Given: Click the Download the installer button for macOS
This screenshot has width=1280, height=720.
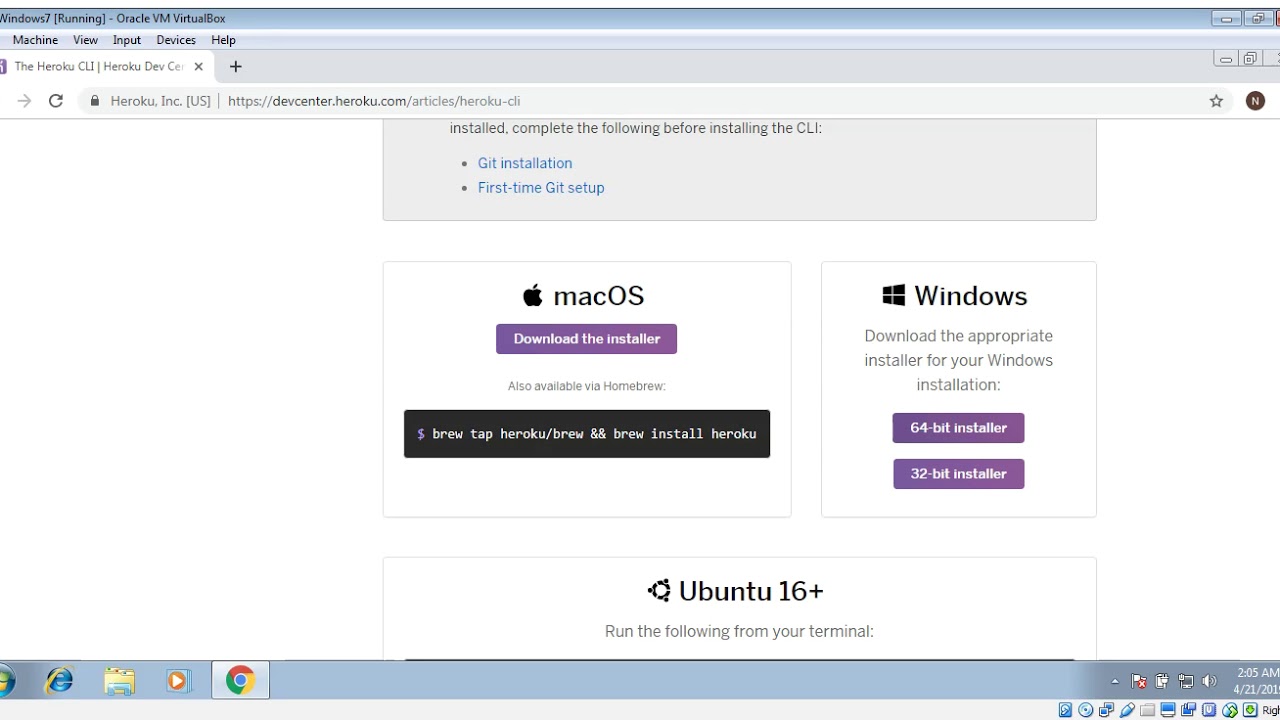Looking at the screenshot, I should click(586, 339).
